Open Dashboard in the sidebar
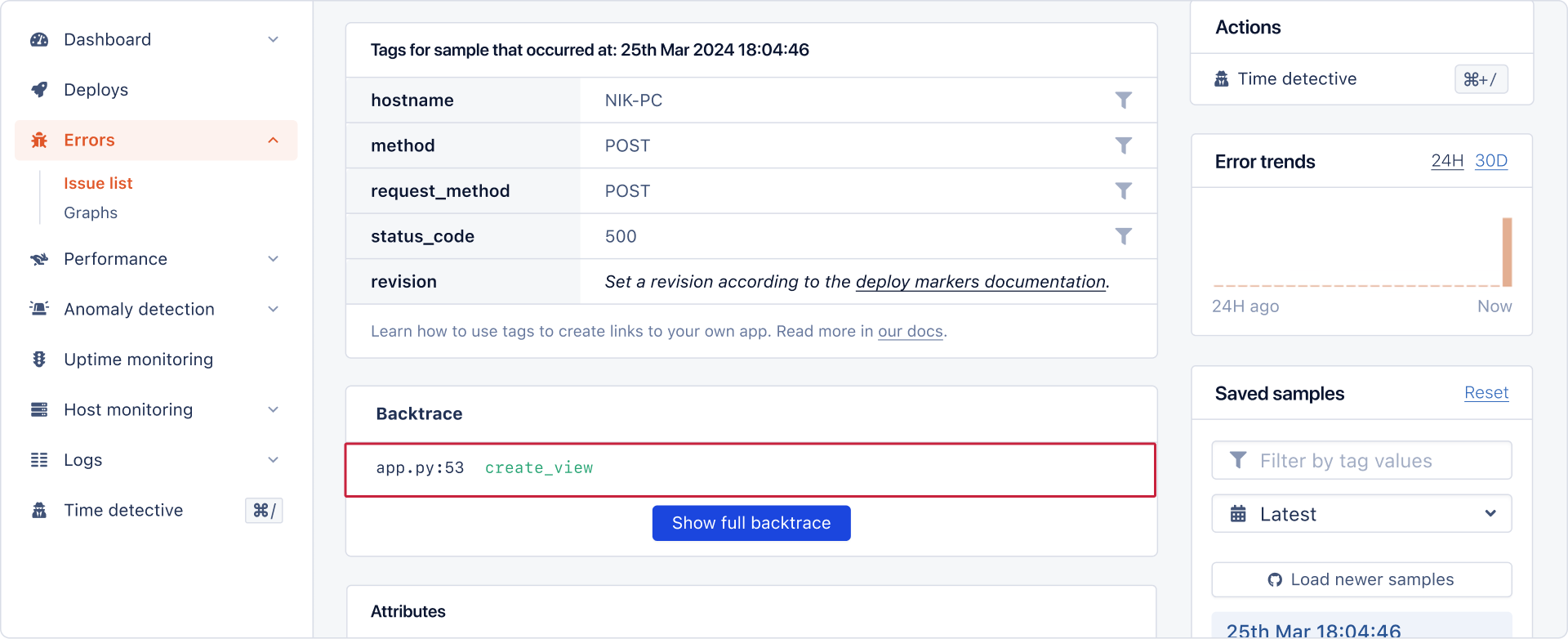 tap(108, 39)
